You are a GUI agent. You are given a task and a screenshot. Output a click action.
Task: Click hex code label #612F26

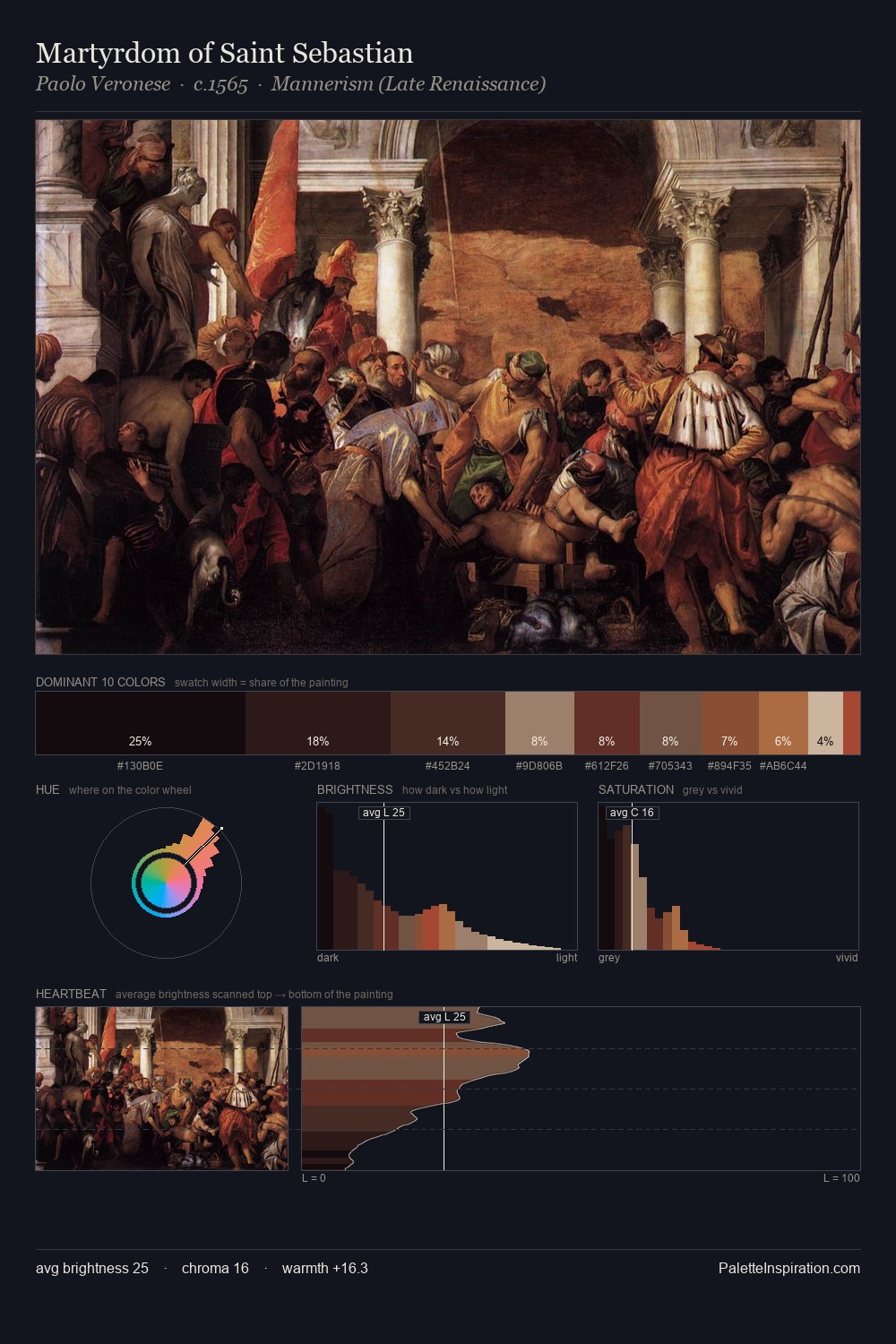[x=607, y=766]
